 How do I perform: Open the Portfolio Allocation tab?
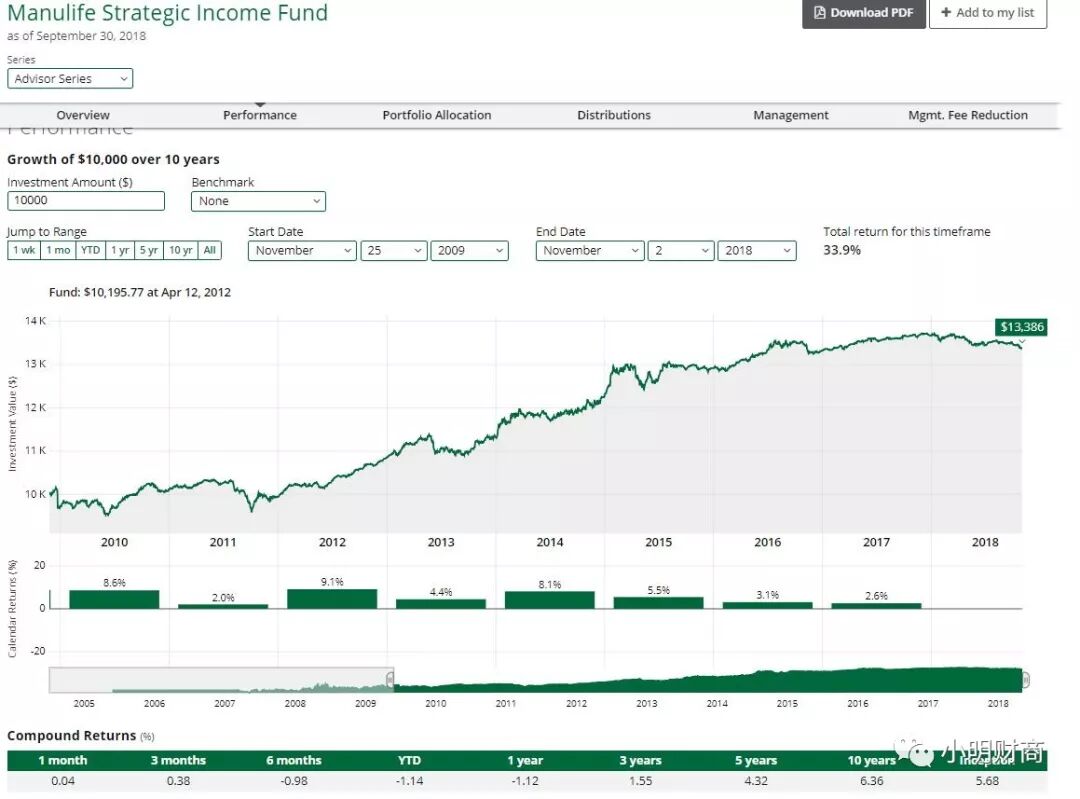(437, 115)
